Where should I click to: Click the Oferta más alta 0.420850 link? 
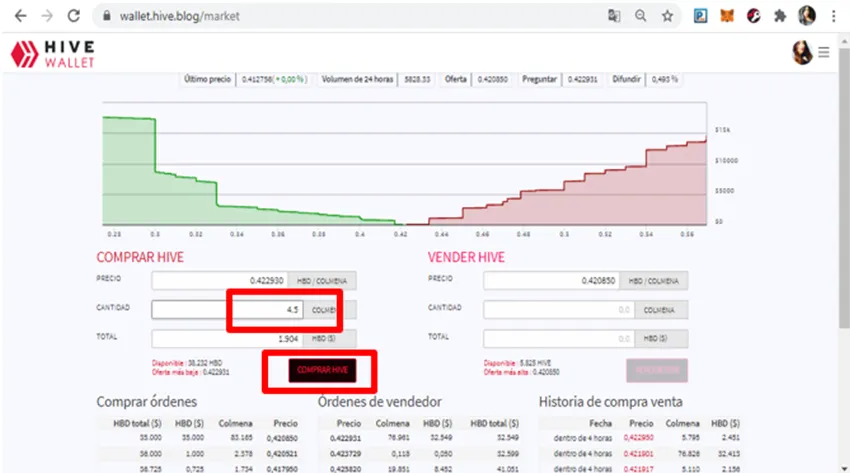pos(521,372)
